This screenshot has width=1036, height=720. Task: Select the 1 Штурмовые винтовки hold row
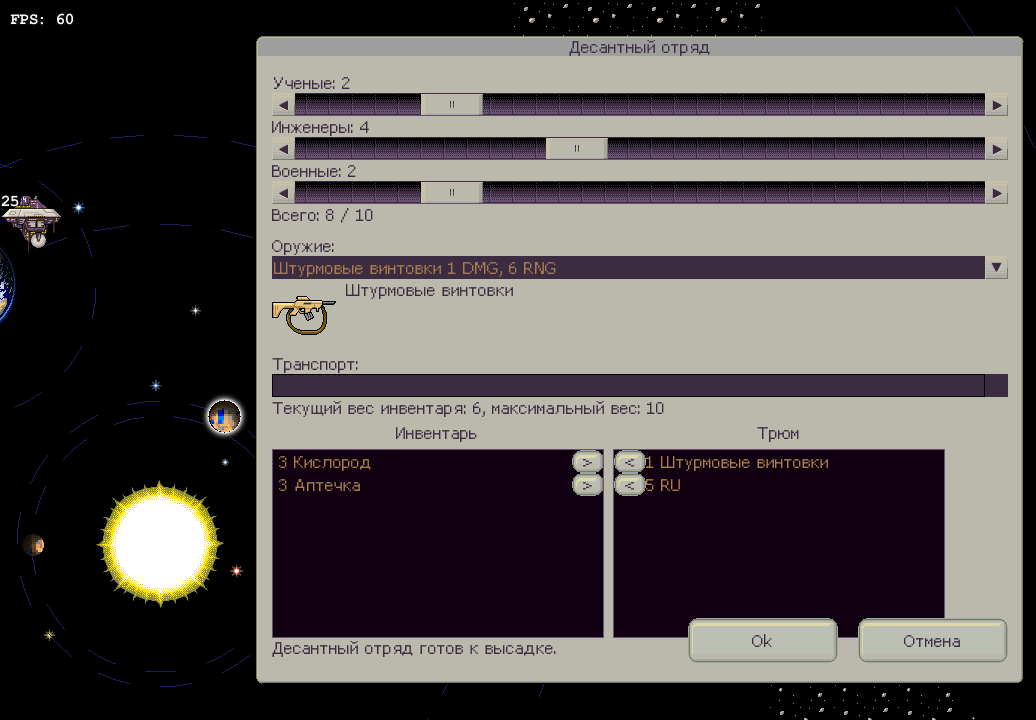pyautogui.click(x=794, y=462)
